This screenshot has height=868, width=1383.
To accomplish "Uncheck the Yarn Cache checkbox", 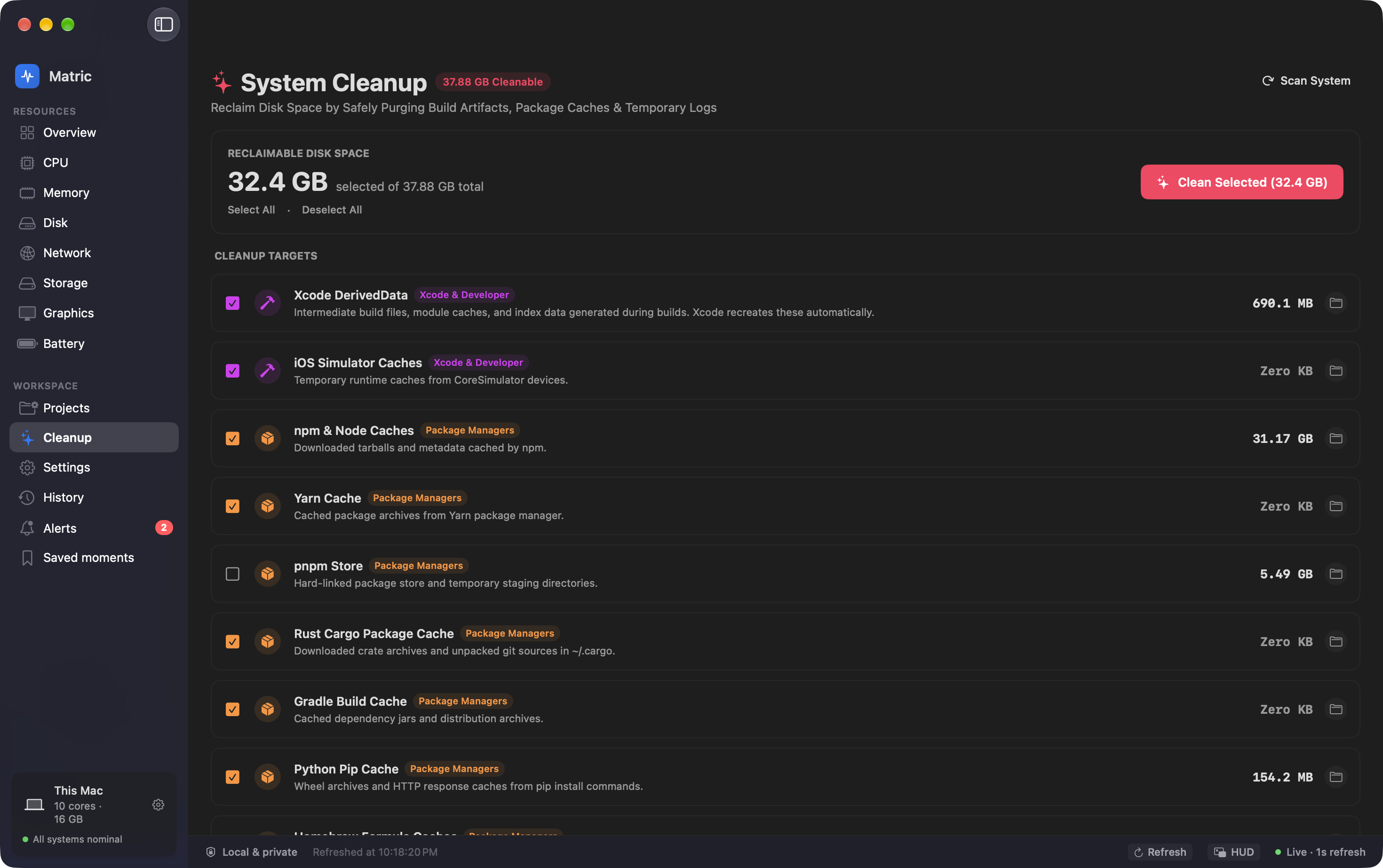I will [x=232, y=506].
